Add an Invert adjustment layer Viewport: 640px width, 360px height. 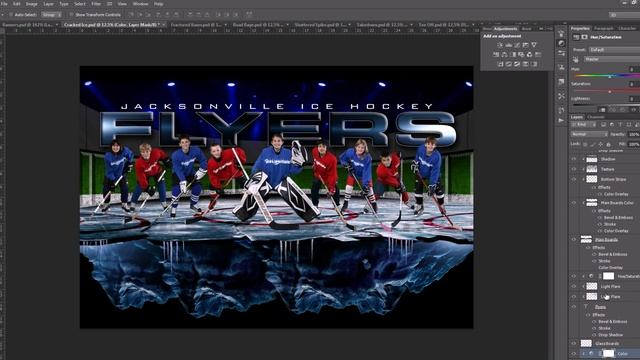coord(500,64)
